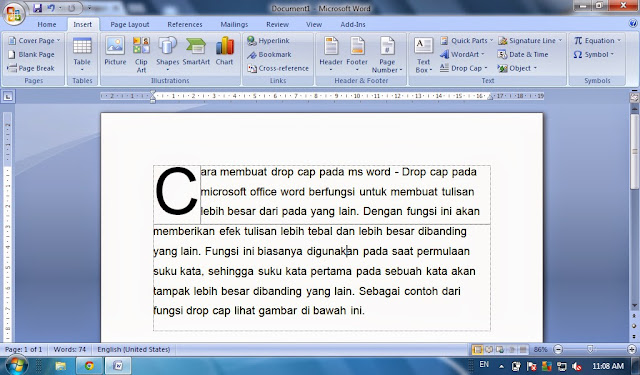Open Drop Cap options
This screenshot has width=640, height=375.
point(464,68)
